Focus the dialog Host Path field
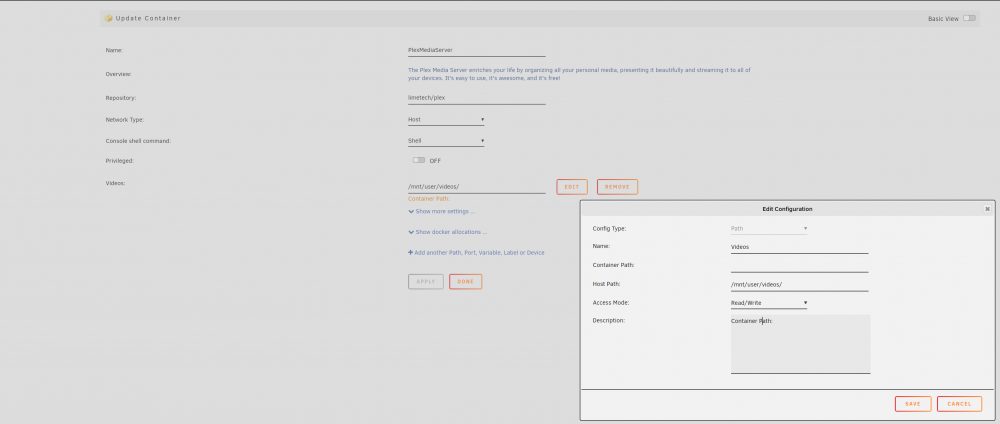Screen dimensions: 1000x424 pos(799,284)
